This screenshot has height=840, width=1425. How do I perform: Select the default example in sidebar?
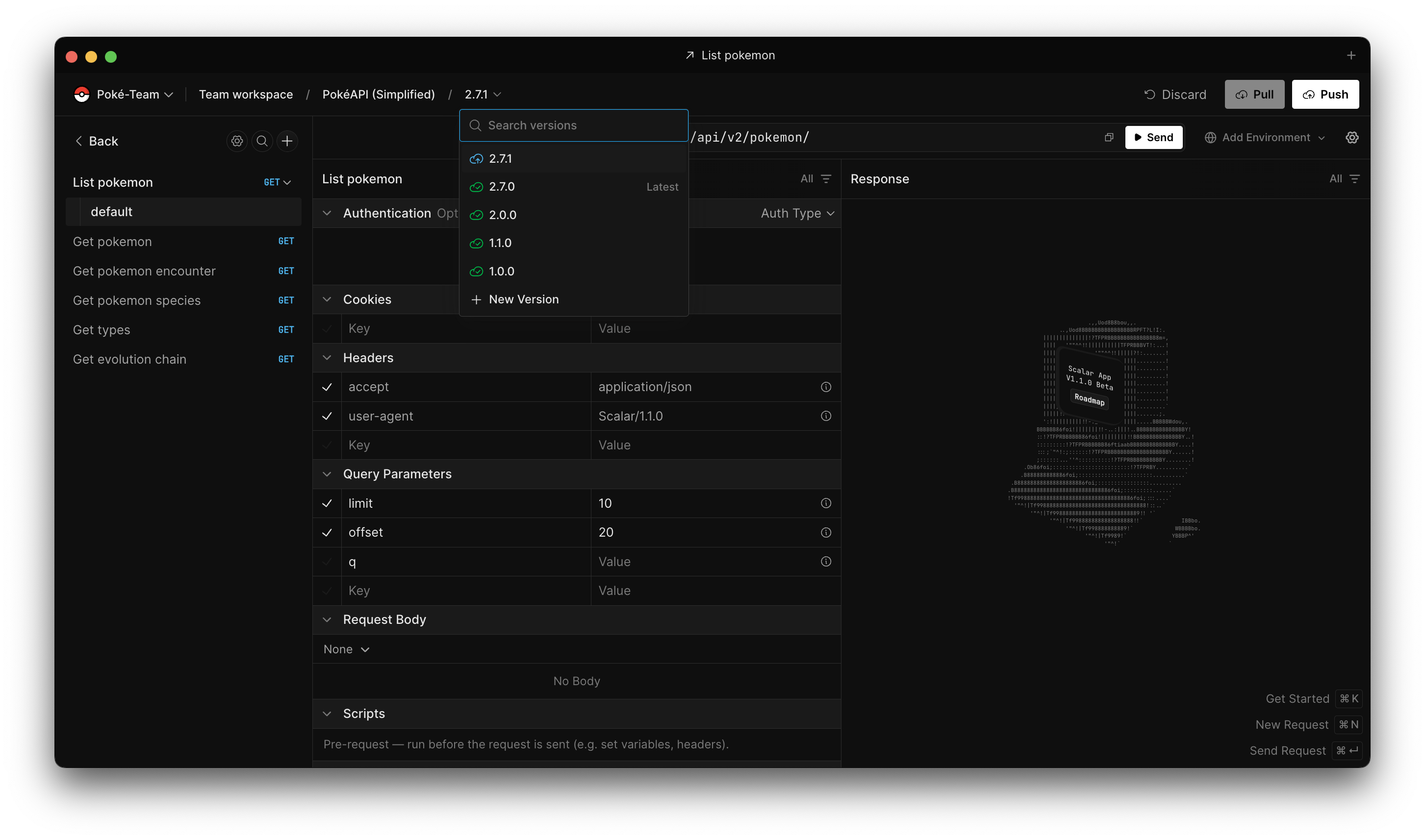point(183,212)
